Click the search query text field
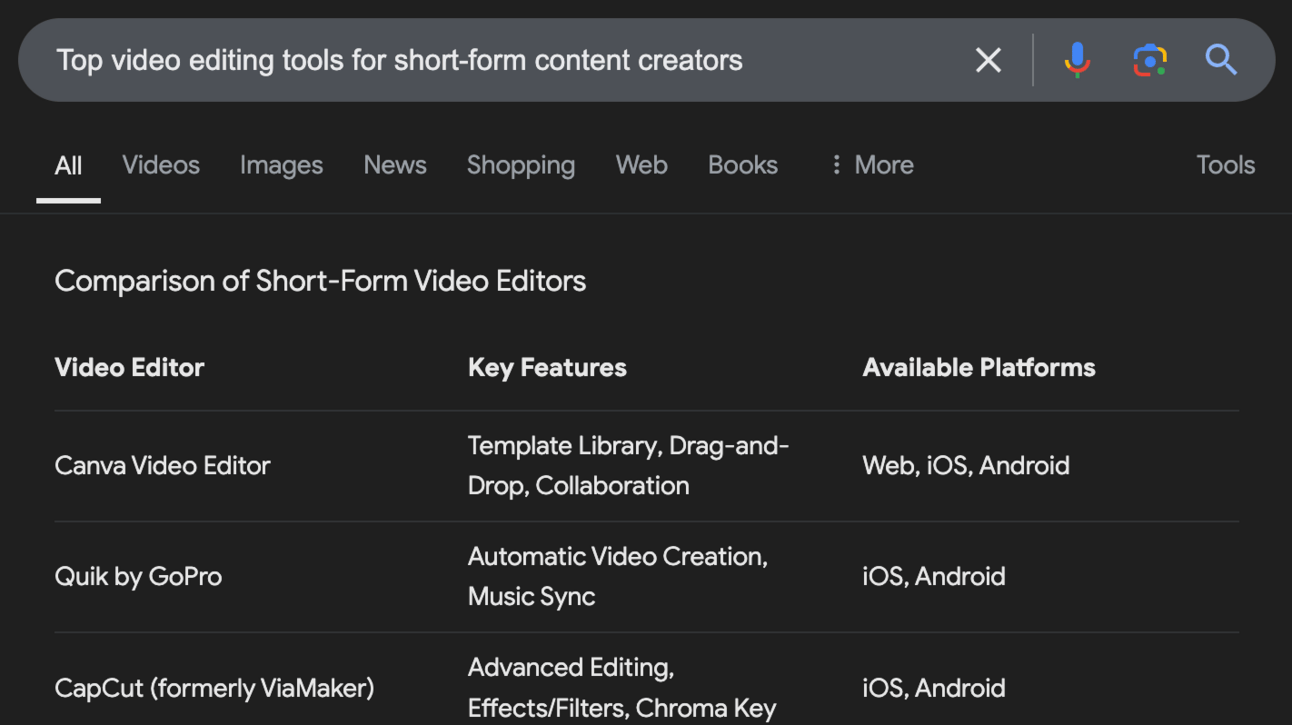Screen dimensions: 1292x725 (x=500, y=60)
